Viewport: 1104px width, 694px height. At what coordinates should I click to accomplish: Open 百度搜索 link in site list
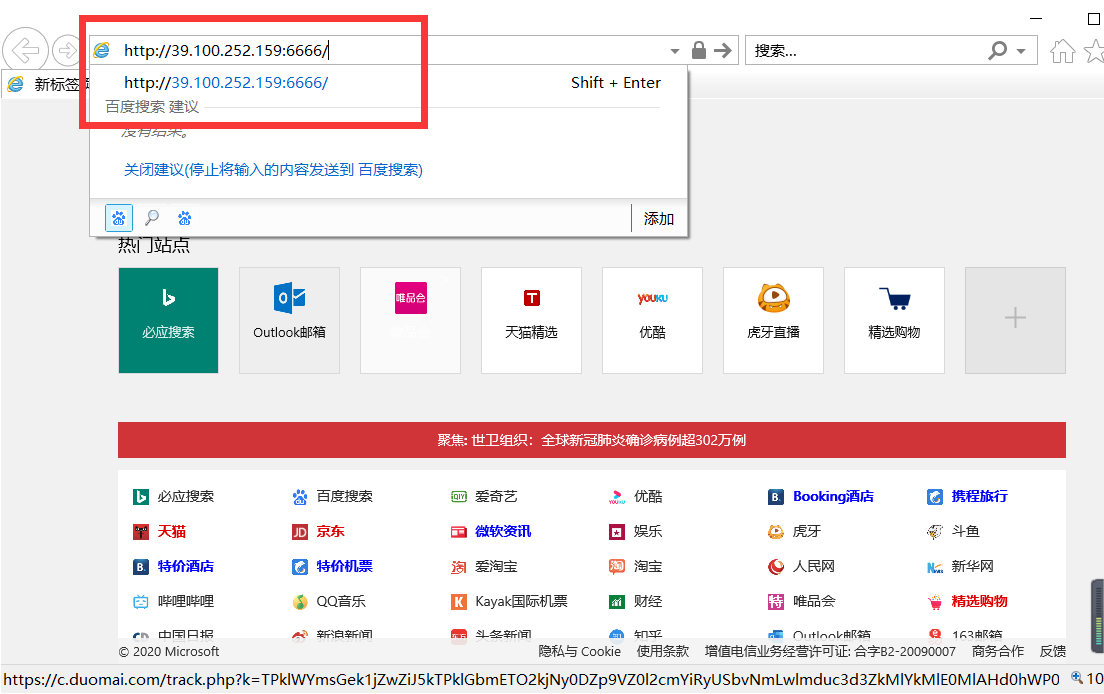[344, 496]
